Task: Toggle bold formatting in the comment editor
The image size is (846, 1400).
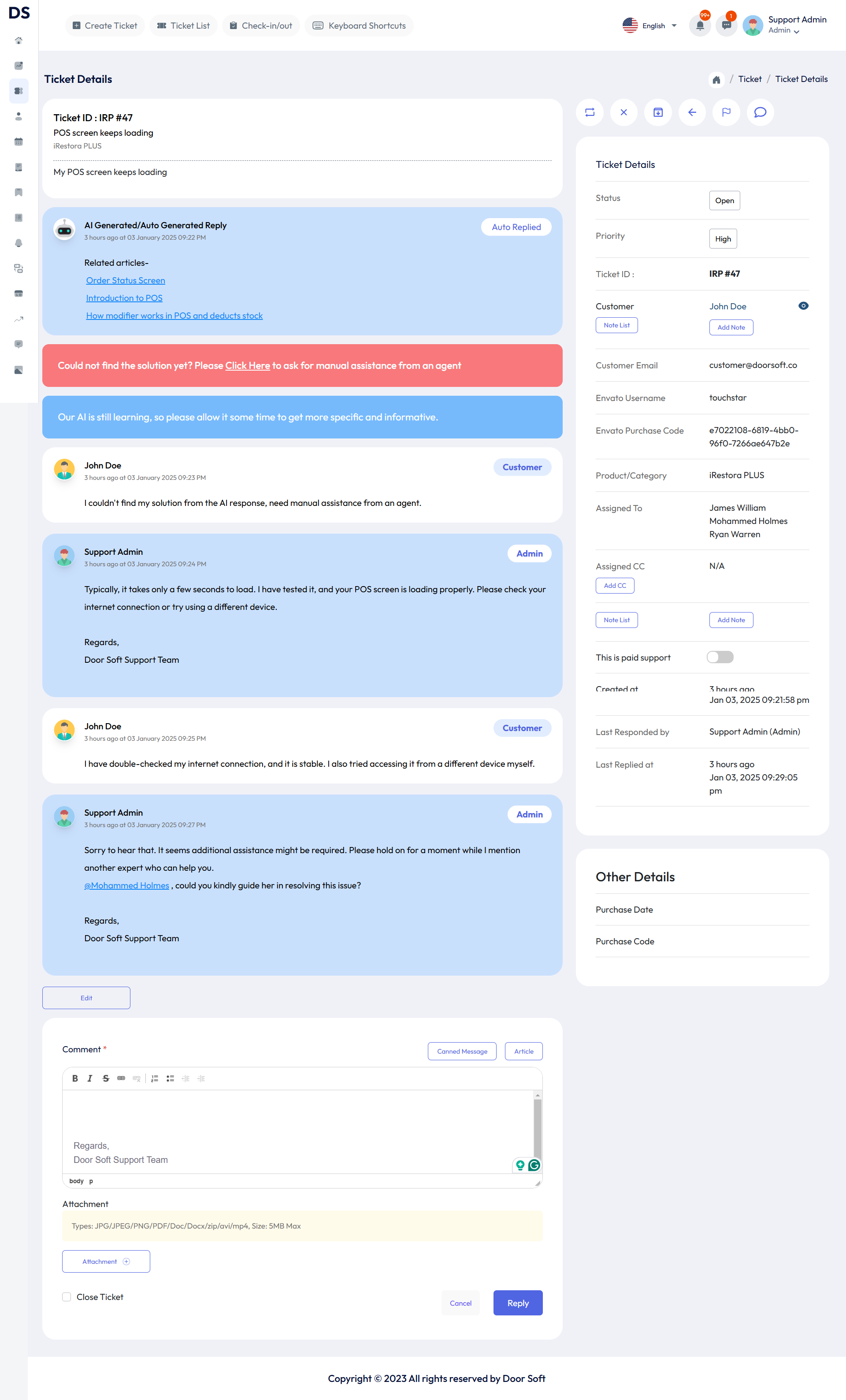Action: click(x=75, y=1078)
